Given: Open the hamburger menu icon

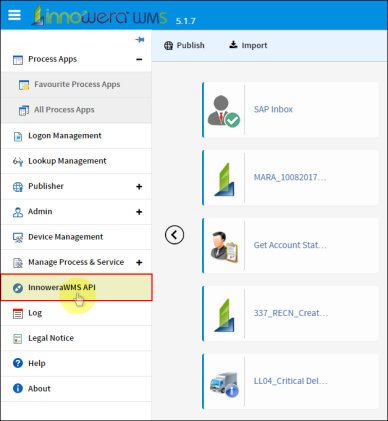Looking at the screenshot, I should click(x=14, y=15).
